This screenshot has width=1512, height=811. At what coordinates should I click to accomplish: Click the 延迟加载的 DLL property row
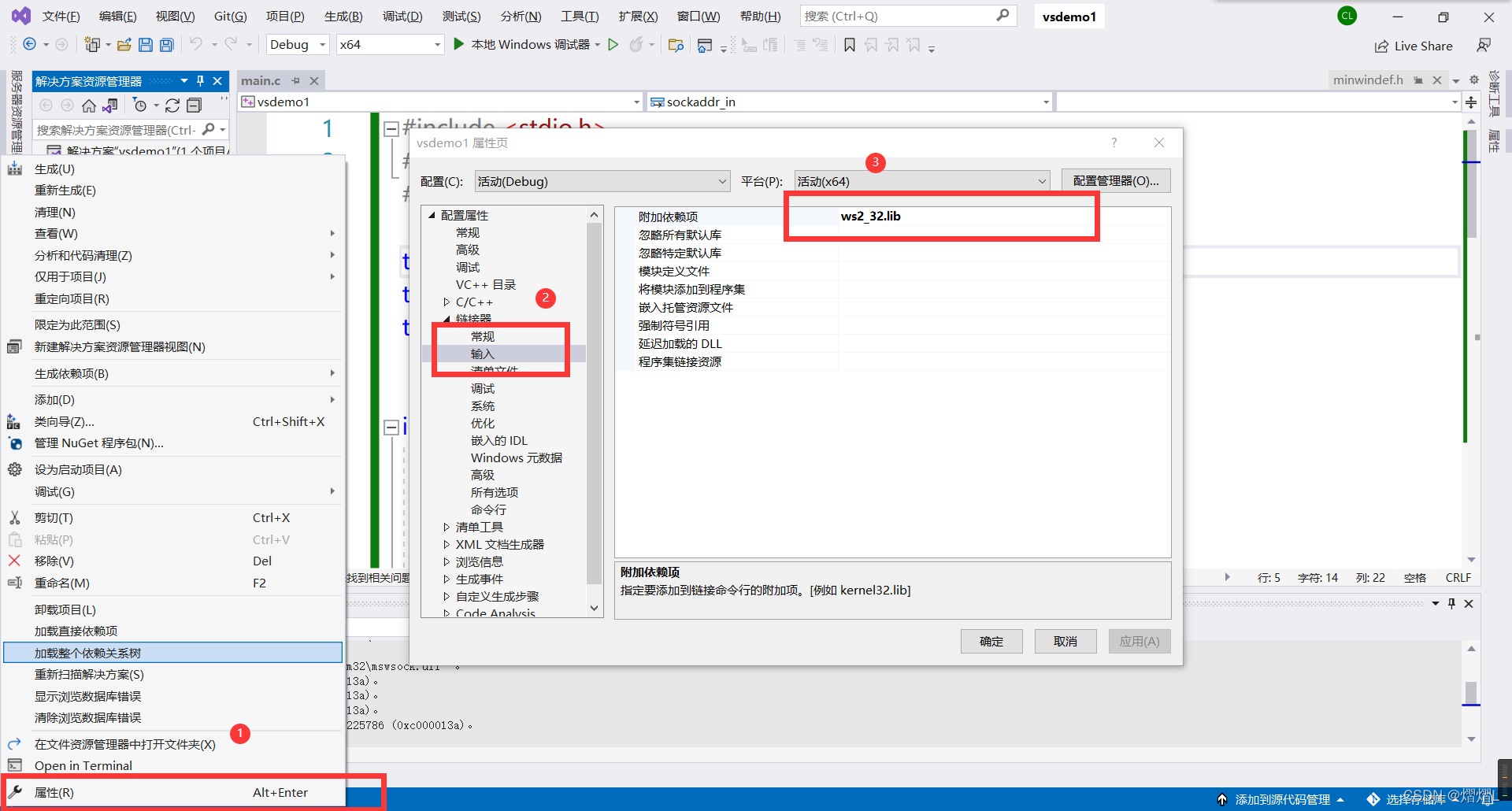coord(892,343)
